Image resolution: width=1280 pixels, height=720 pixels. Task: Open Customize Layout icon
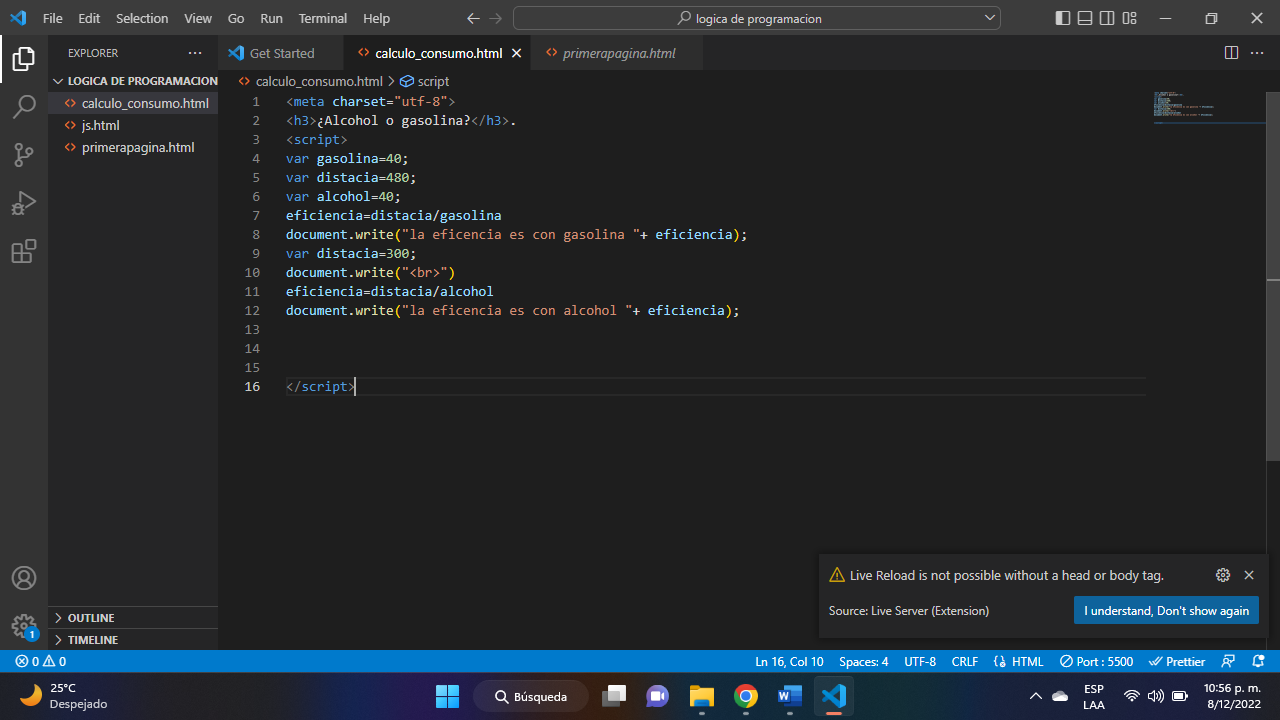(1130, 18)
